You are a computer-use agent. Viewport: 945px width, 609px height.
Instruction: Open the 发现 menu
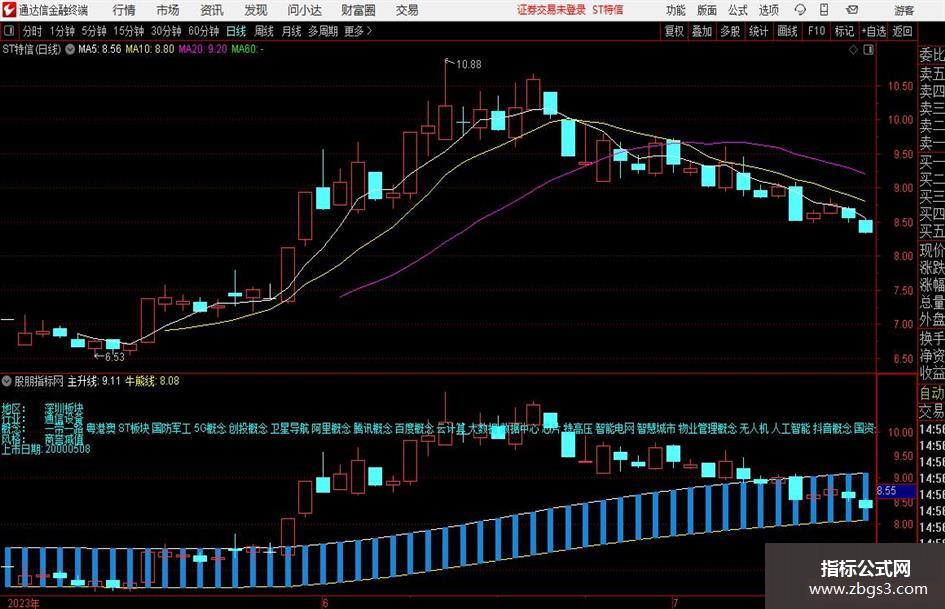click(256, 10)
